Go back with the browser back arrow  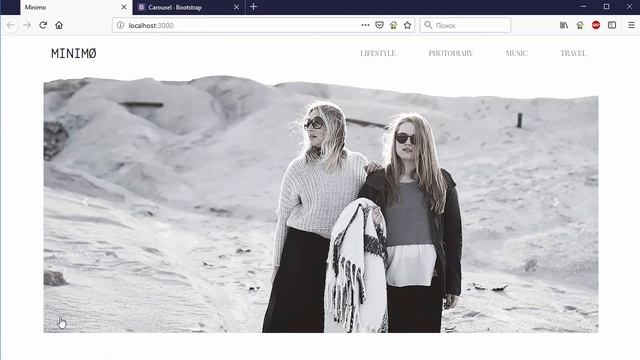11,25
